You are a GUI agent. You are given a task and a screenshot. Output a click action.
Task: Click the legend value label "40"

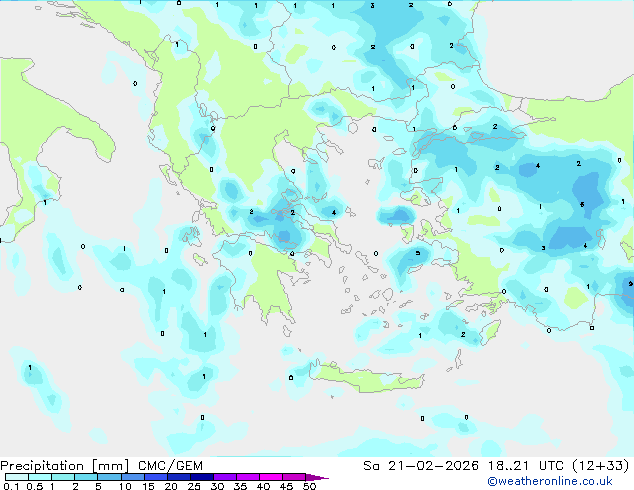(263, 486)
